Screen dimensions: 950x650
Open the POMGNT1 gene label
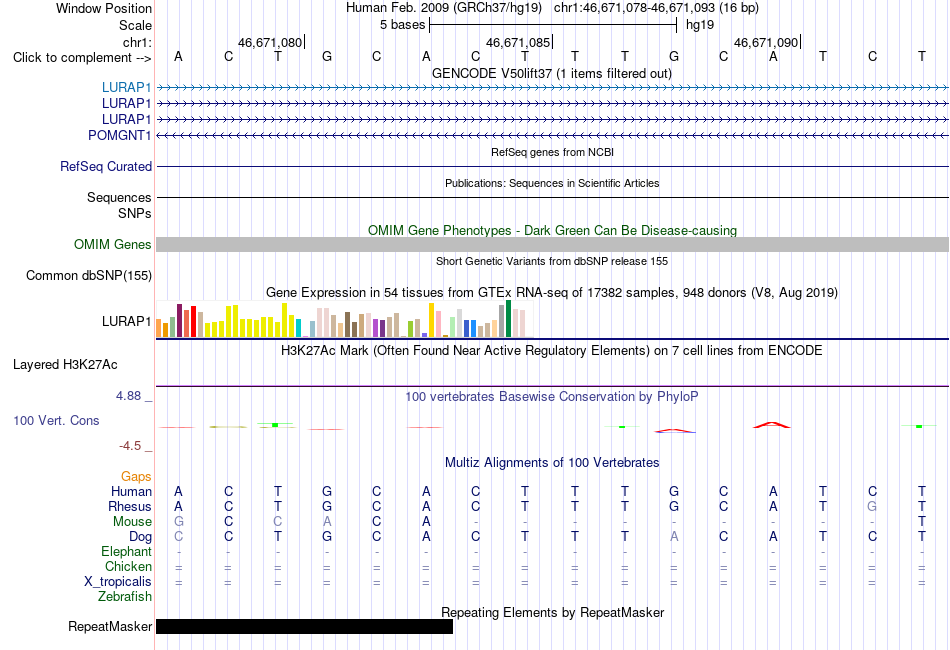click(119, 135)
